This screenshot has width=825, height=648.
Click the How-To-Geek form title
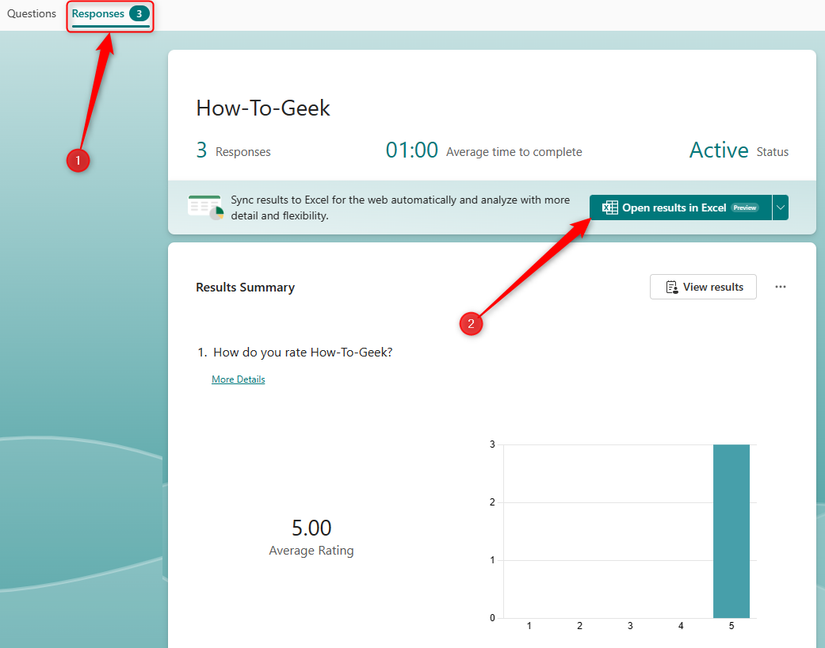[x=263, y=107]
